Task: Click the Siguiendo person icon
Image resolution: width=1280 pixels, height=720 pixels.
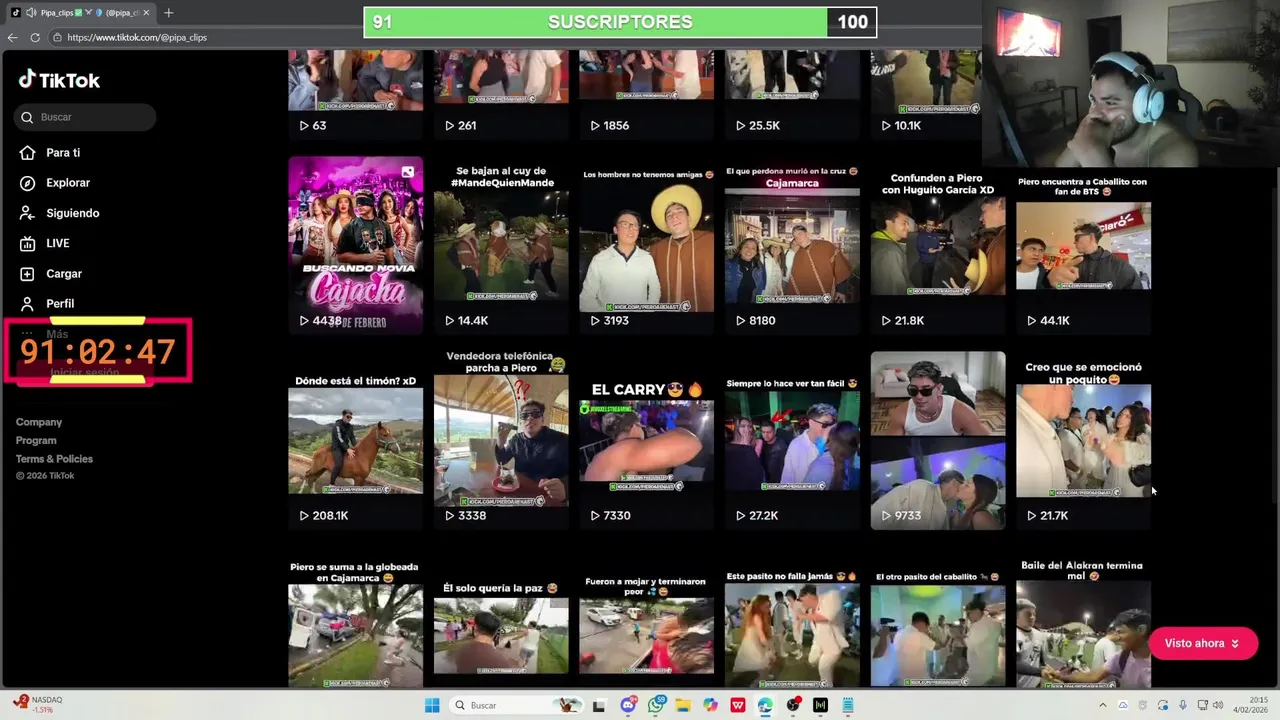Action: 27,213
